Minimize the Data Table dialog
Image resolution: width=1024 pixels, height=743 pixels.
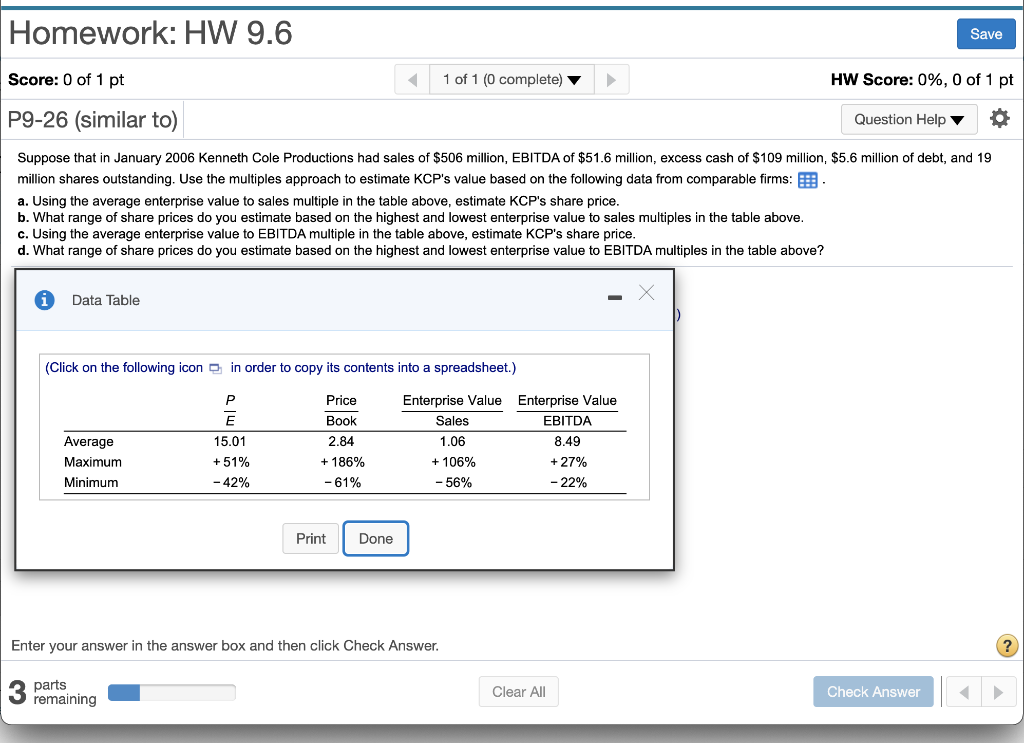(x=615, y=298)
